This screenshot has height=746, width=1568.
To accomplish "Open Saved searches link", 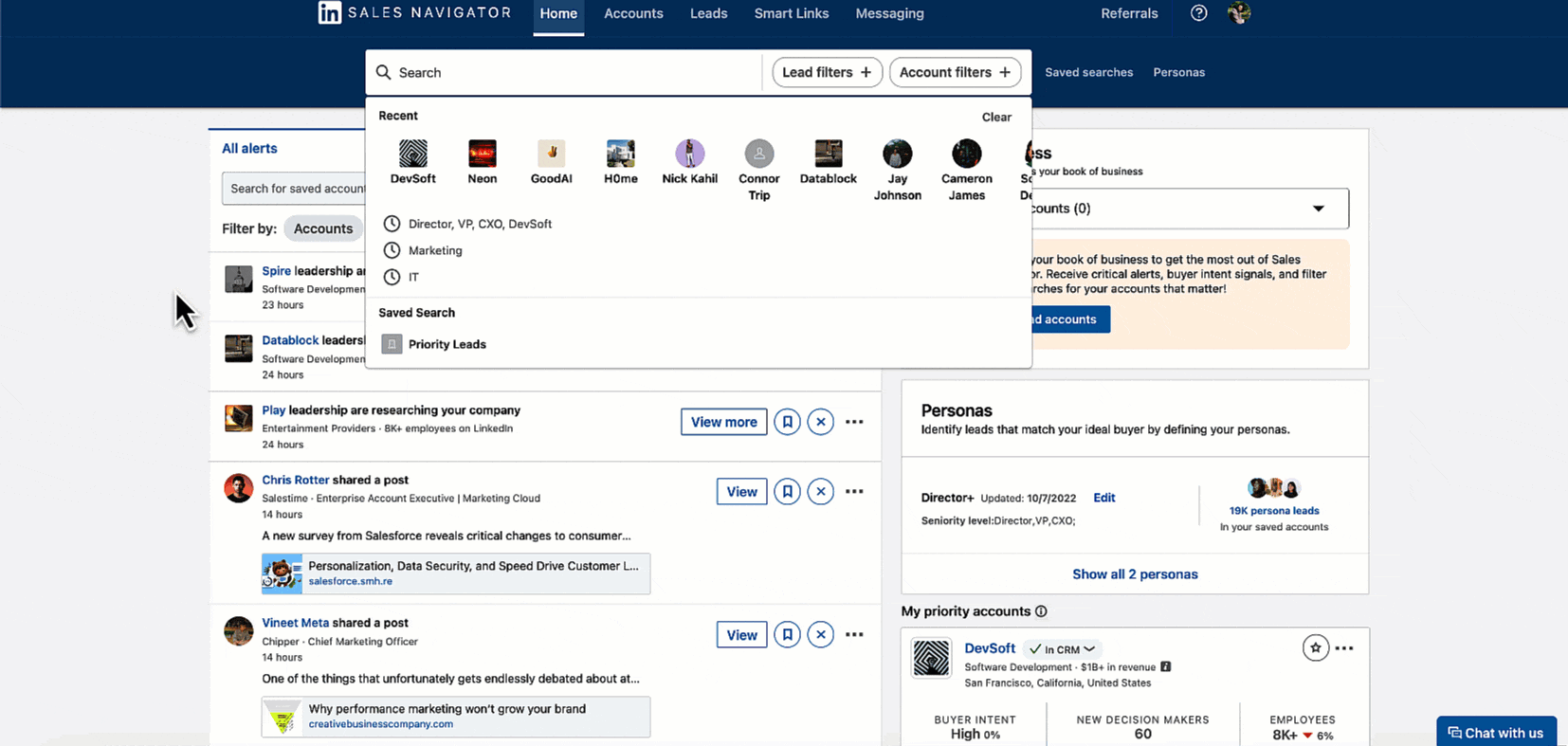I will (1088, 72).
